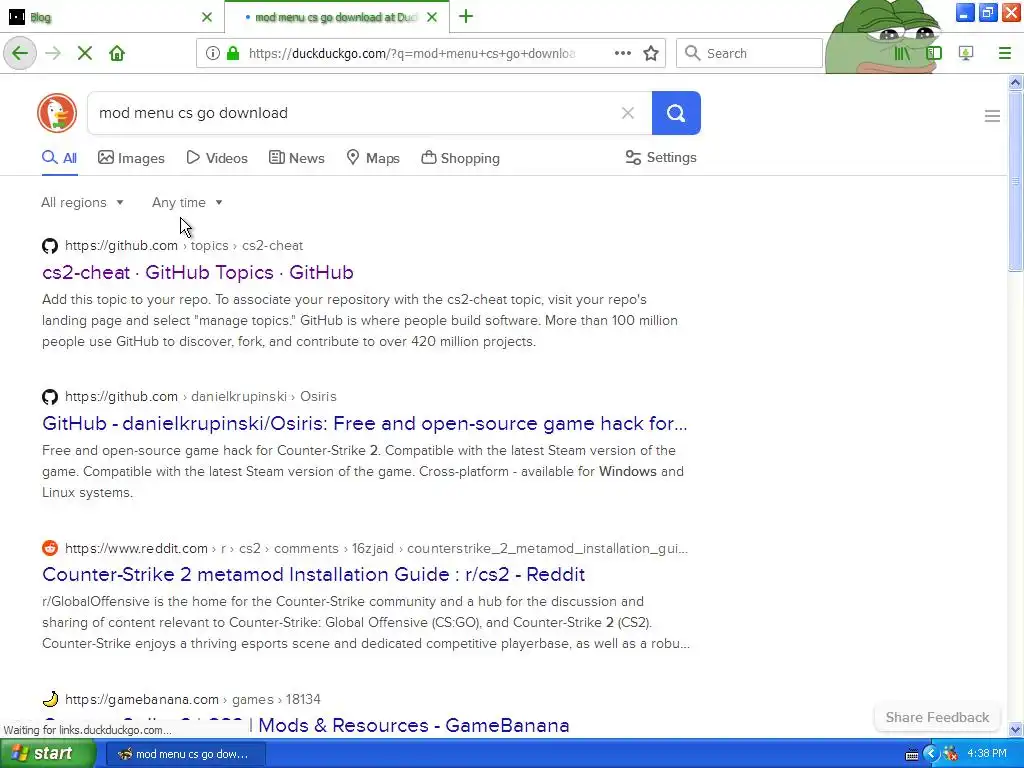Click the github.com topics cs2-cheat URL
The image size is (1024, 768).
(x=184, y=246)
